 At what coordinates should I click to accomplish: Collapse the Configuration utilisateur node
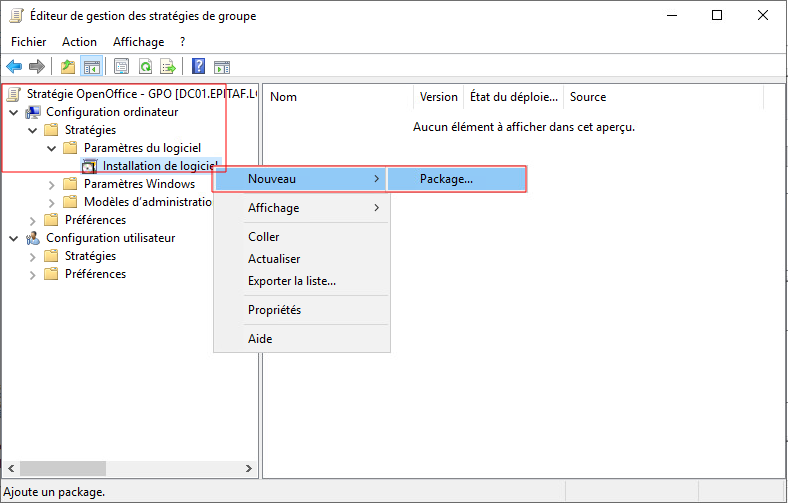click(13, 238)
